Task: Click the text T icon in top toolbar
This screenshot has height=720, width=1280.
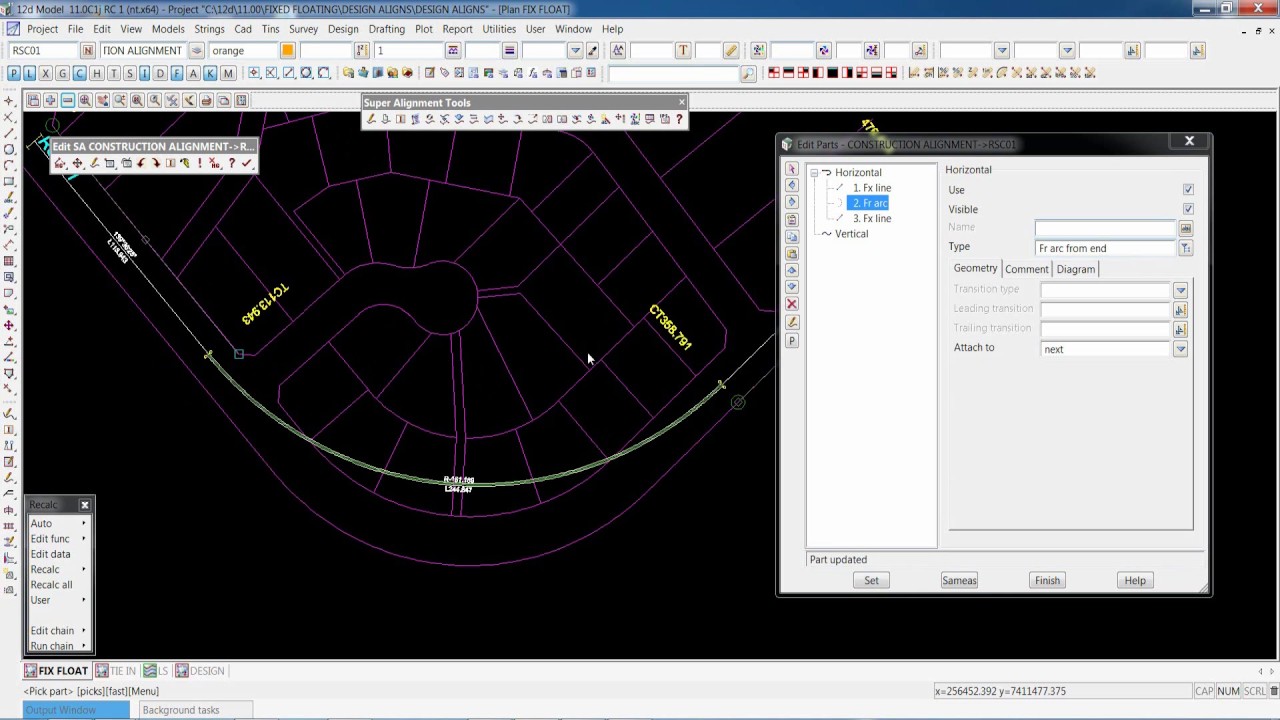Action: (x=683, y=50)
